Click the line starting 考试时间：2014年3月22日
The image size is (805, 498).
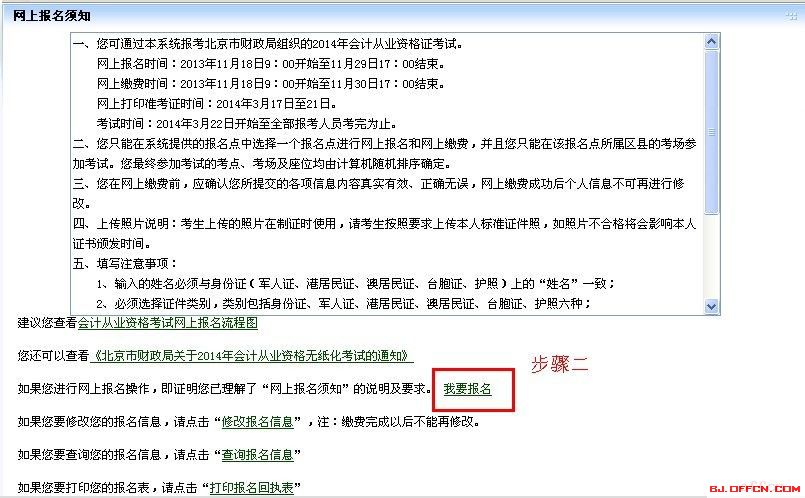(x=247, y=124)
